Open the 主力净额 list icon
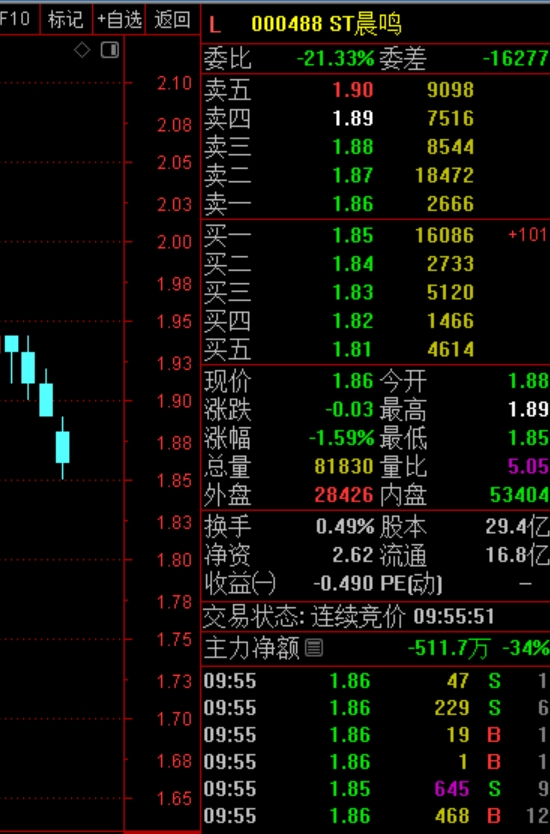This screenshot has width=550, height=834. pyautogui.click(x=314, y=648)
